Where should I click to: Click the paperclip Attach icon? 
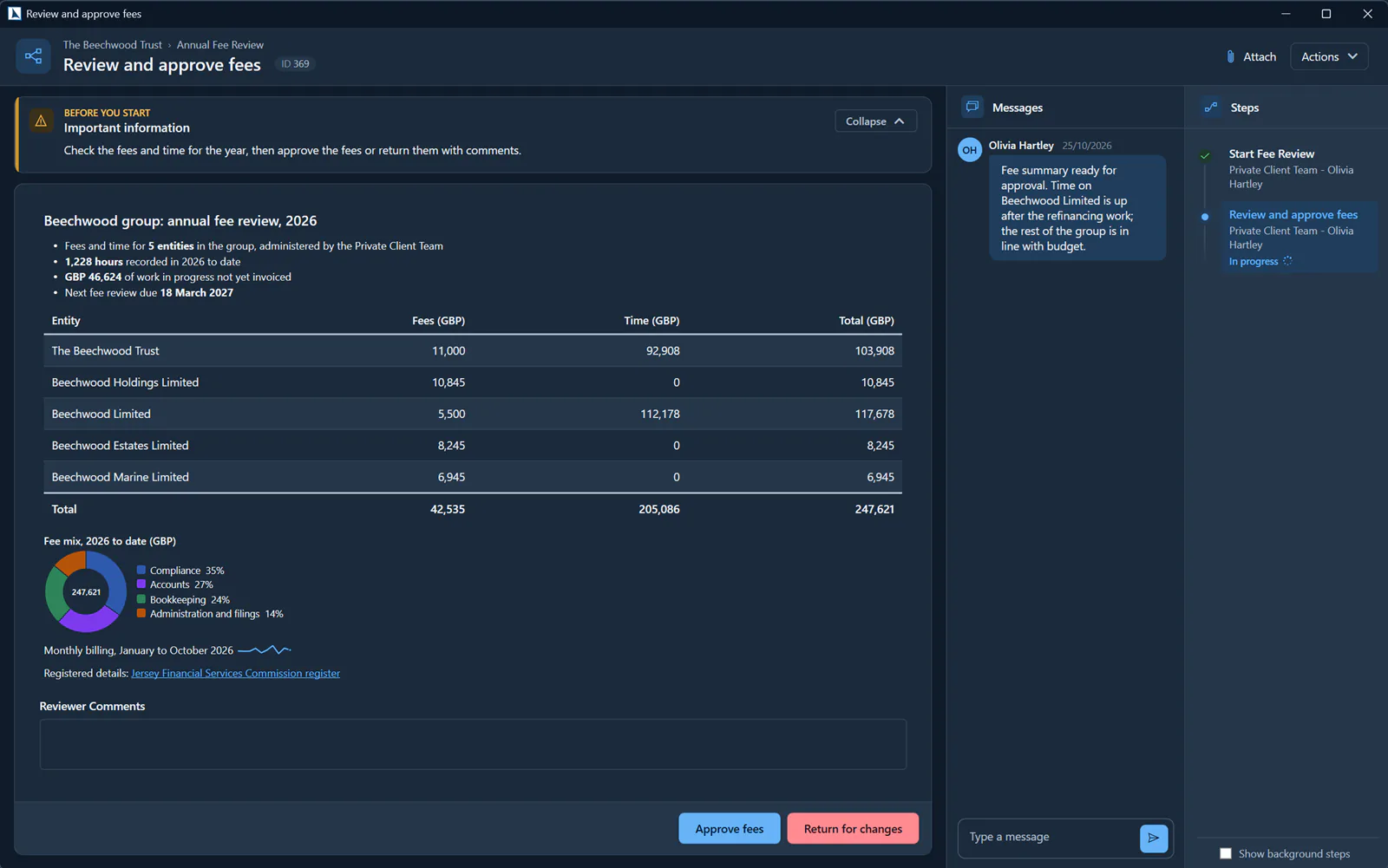(1230, 56)
